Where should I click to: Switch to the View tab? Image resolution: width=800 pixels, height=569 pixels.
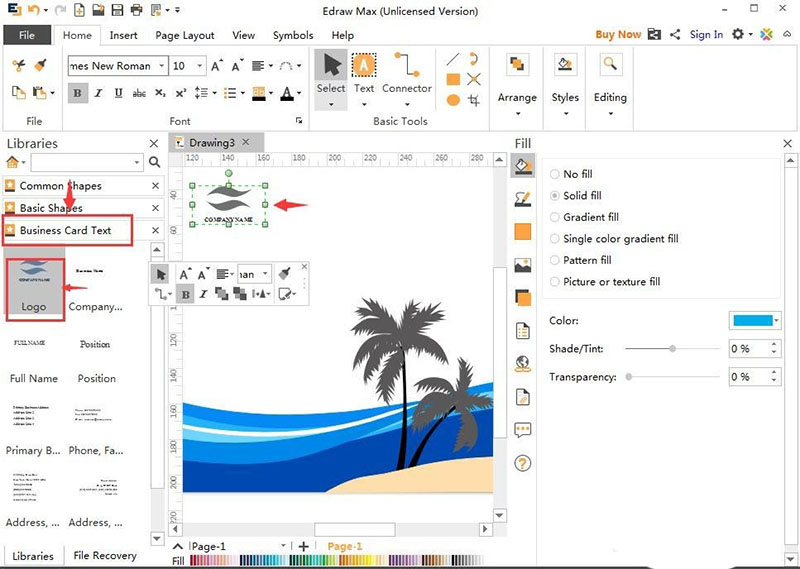tap(243, 35)
